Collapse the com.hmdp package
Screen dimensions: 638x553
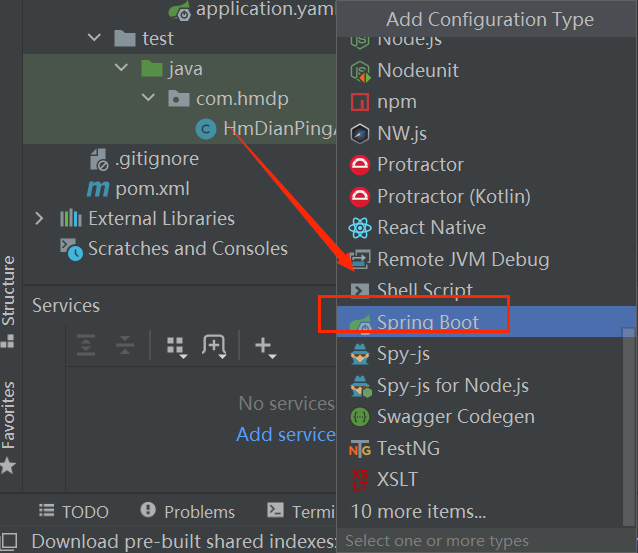tap(148, 98)
